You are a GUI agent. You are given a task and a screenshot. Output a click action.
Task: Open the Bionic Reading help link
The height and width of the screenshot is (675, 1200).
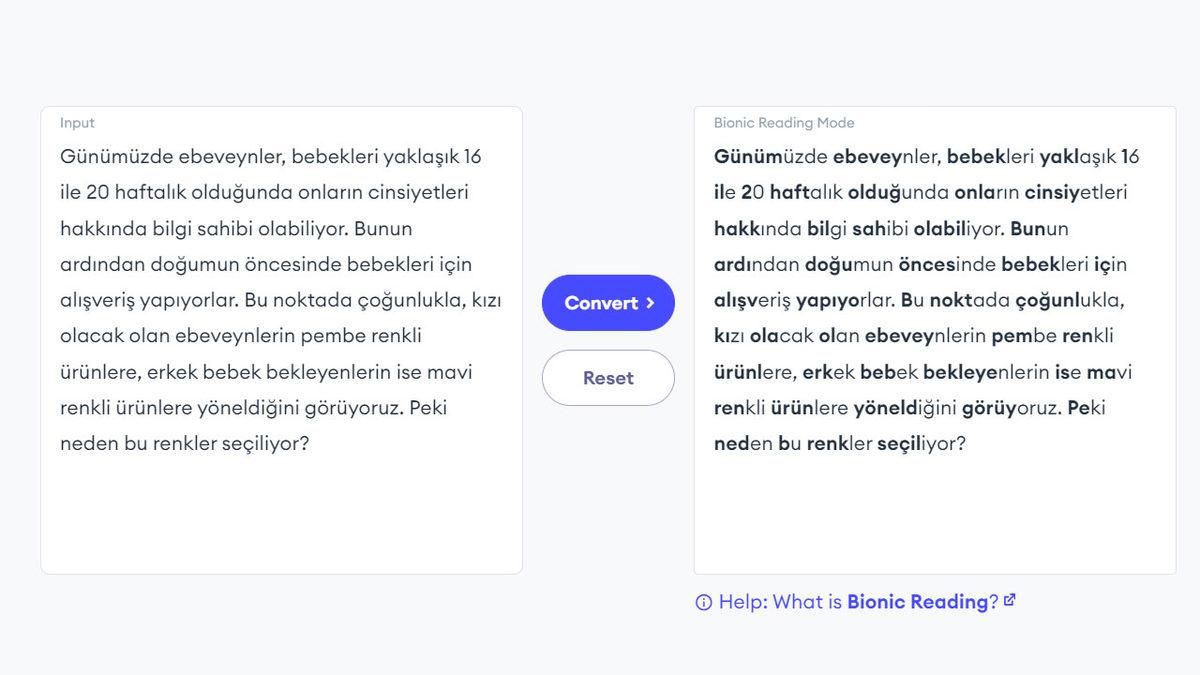[918, 601]
